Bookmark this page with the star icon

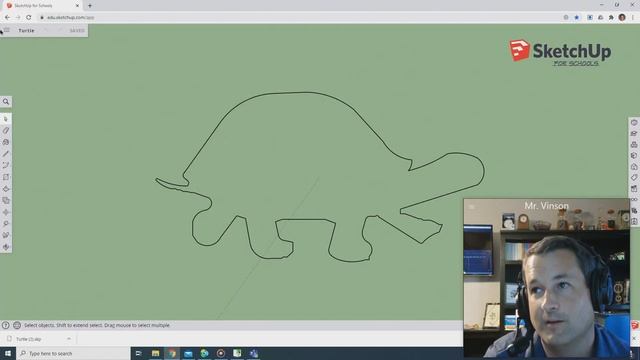pyautogui.click(x=577, y=18)
